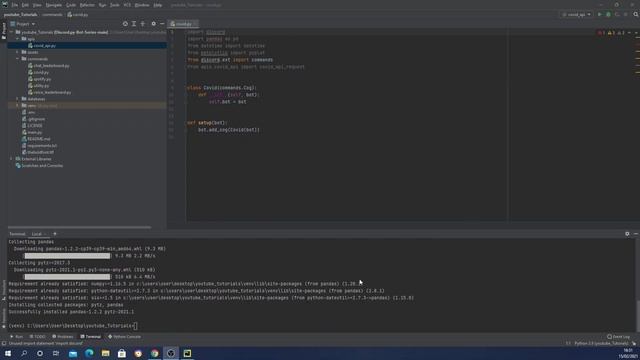Collapse the commands folder
The image size is (640, 360).
pyautogui.click(x=18, y=59)
